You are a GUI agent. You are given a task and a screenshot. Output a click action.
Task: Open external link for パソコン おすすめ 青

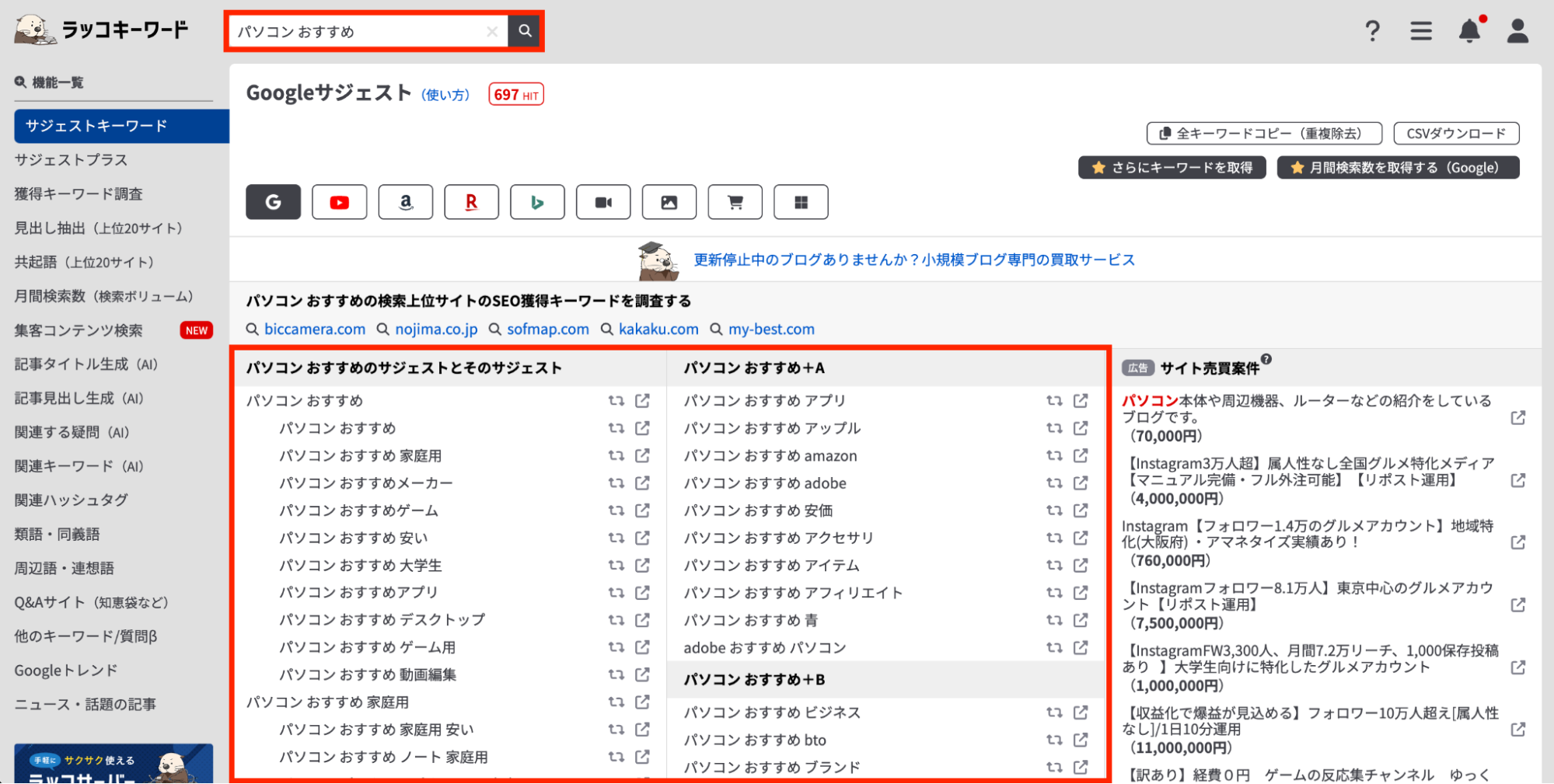tap(1081, 620)
